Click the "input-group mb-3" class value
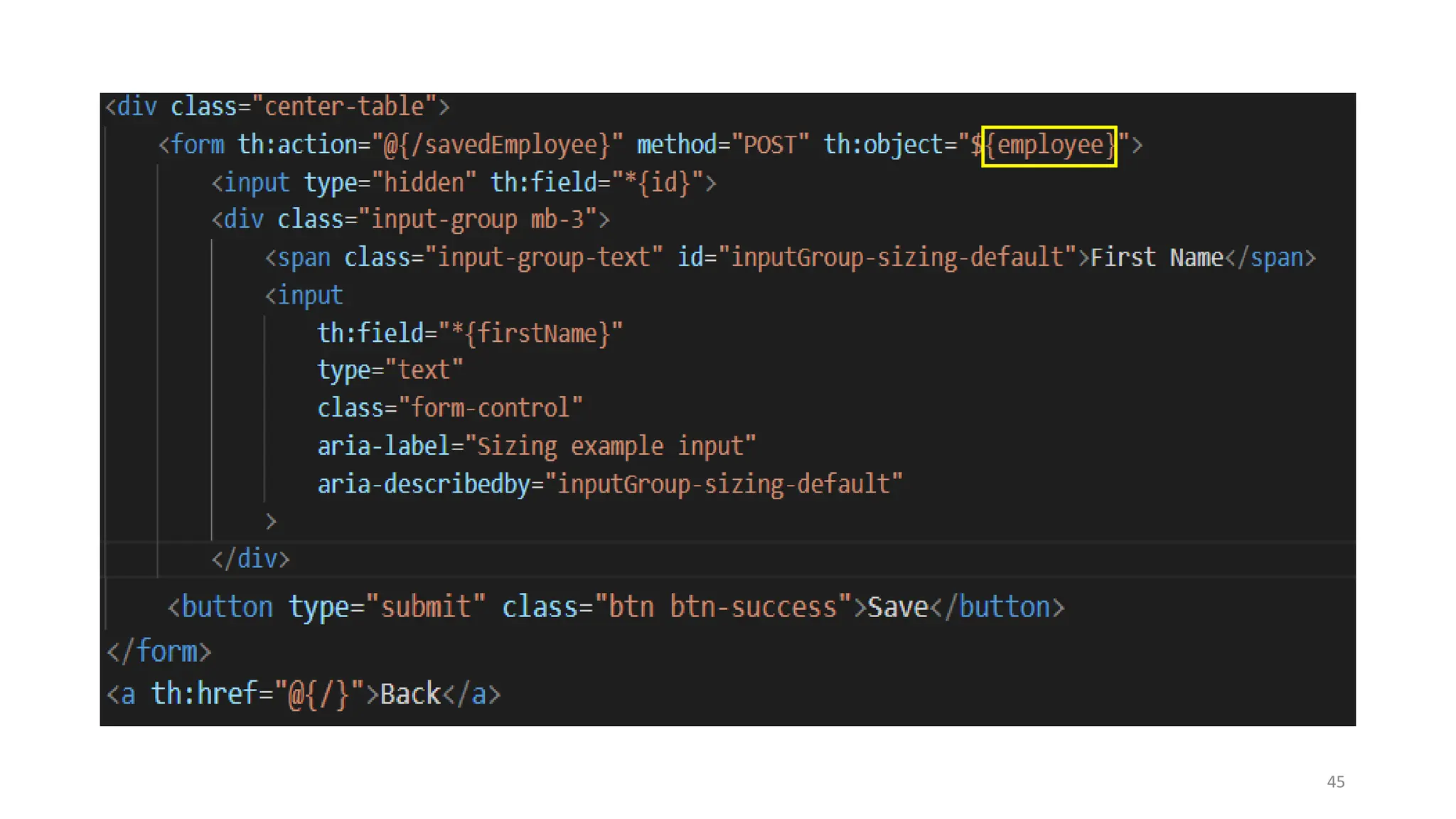 [478, 220]
